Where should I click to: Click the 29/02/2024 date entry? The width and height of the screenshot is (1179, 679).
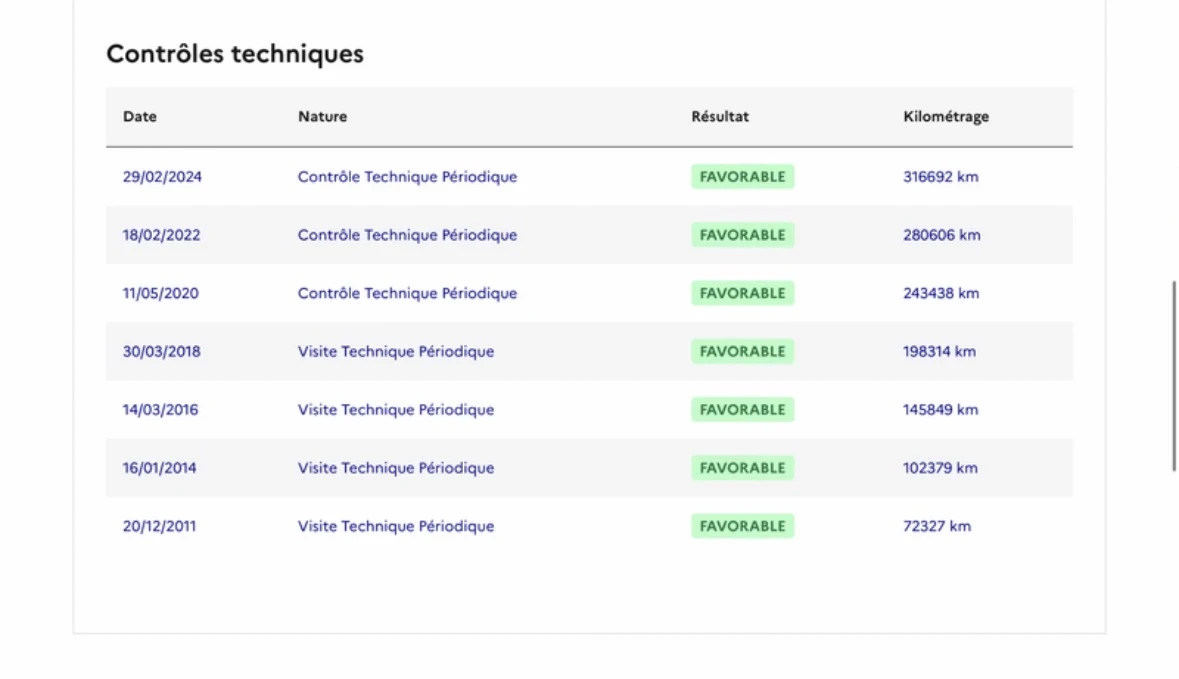click(x=162, y=177)
